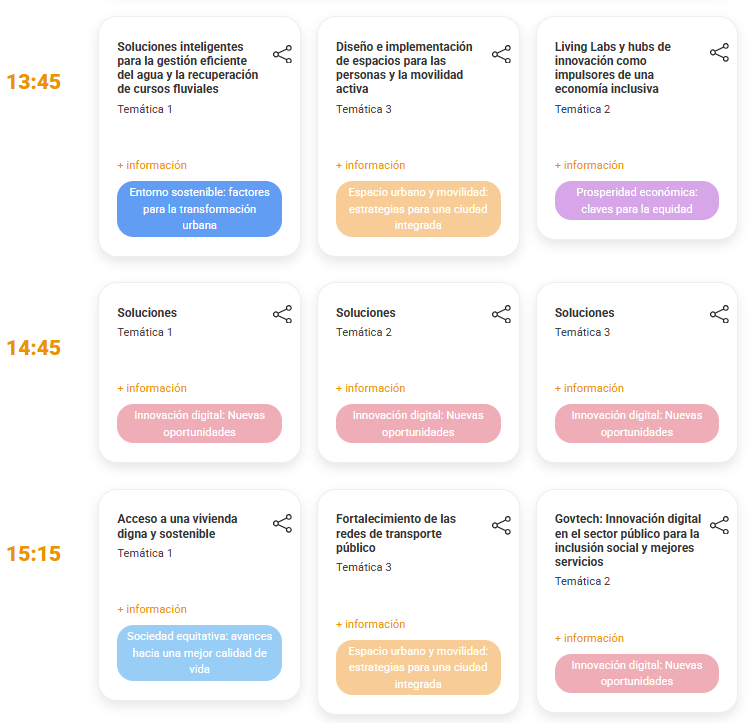Select the blue Entorno sostenible tag
This screenshot has width=752, height=723.
tap(200, 209)
